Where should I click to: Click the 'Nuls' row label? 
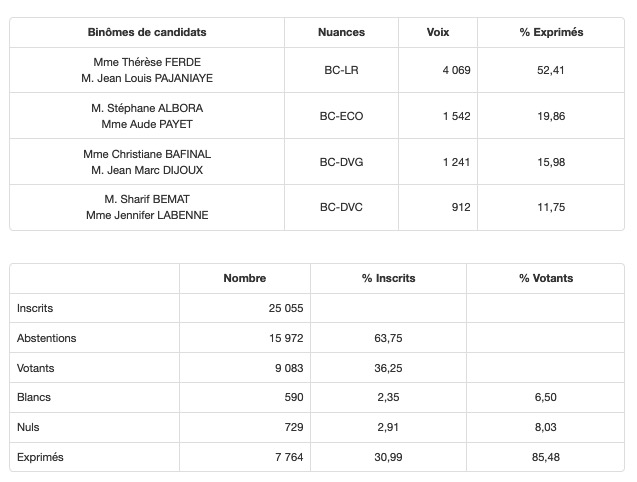click(x=29, y=427)
